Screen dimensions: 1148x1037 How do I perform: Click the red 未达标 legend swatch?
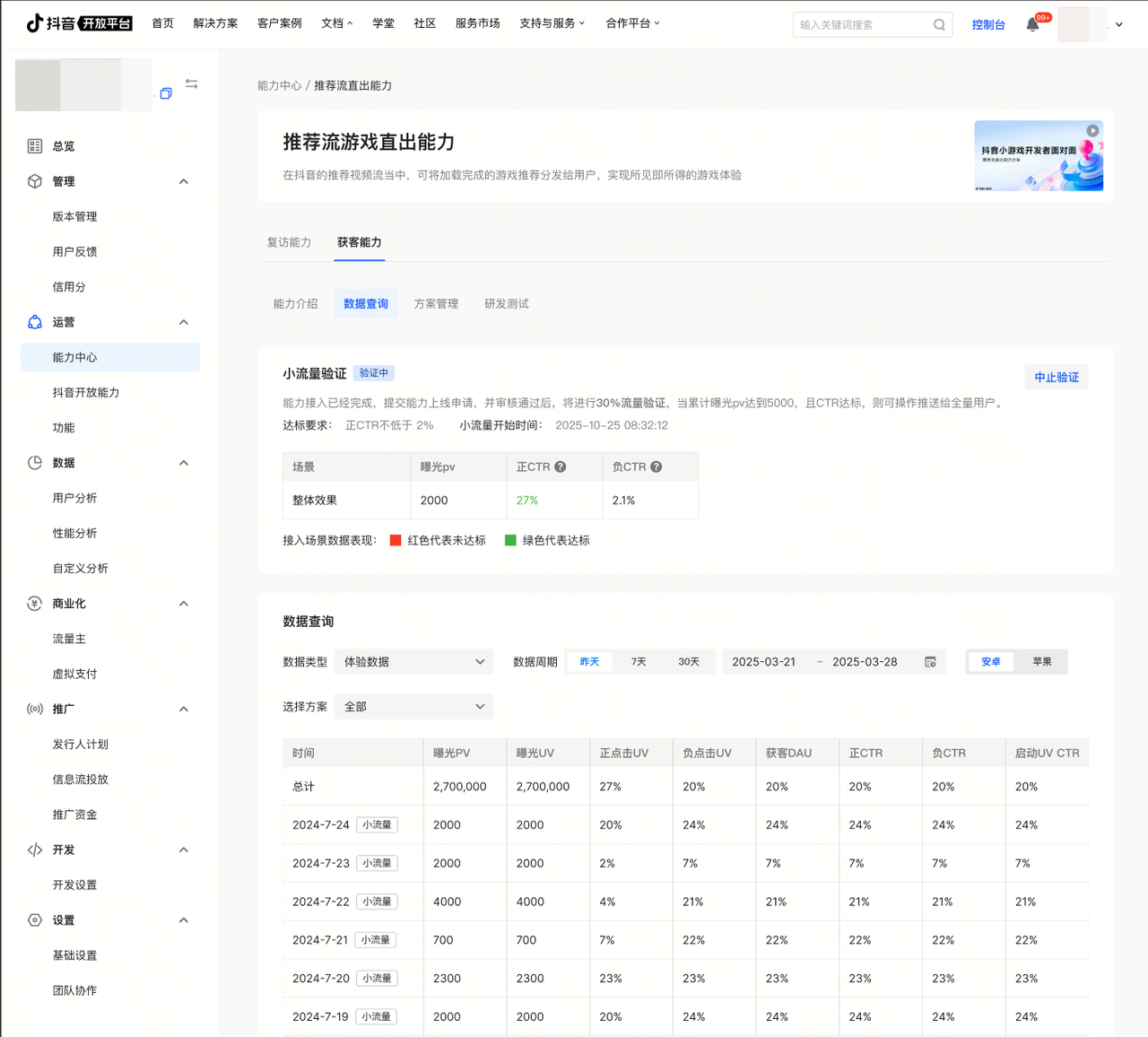click(396, 541)
